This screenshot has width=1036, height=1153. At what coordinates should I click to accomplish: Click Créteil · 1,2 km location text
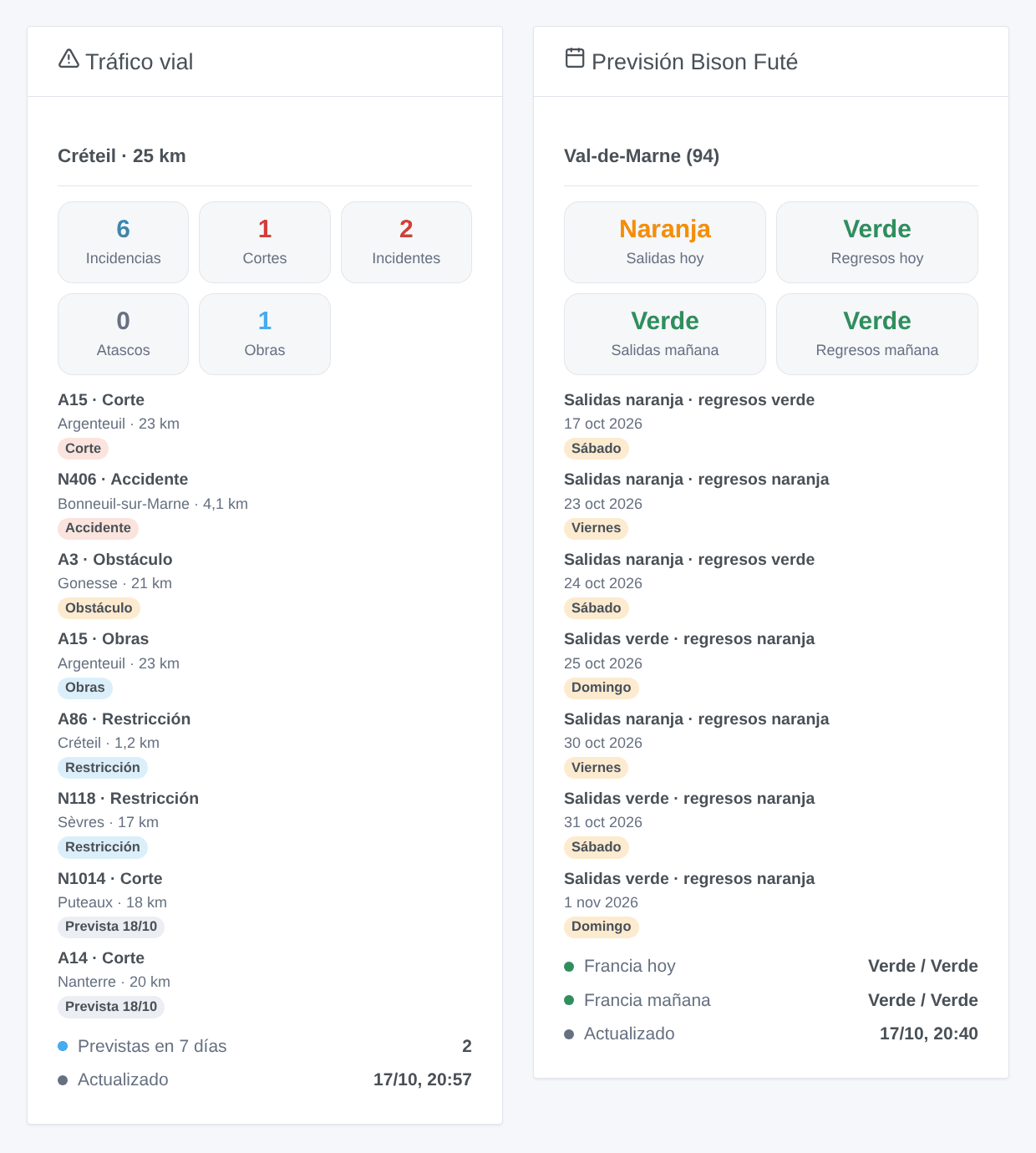pos(109,743)
